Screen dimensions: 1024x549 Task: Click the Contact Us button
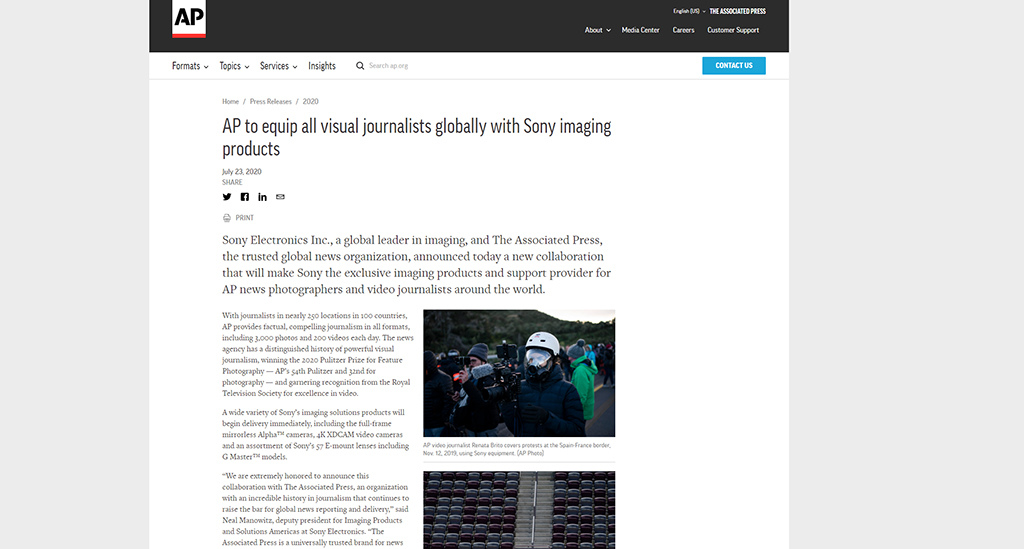pyautogui.click(x=734, y=65)
